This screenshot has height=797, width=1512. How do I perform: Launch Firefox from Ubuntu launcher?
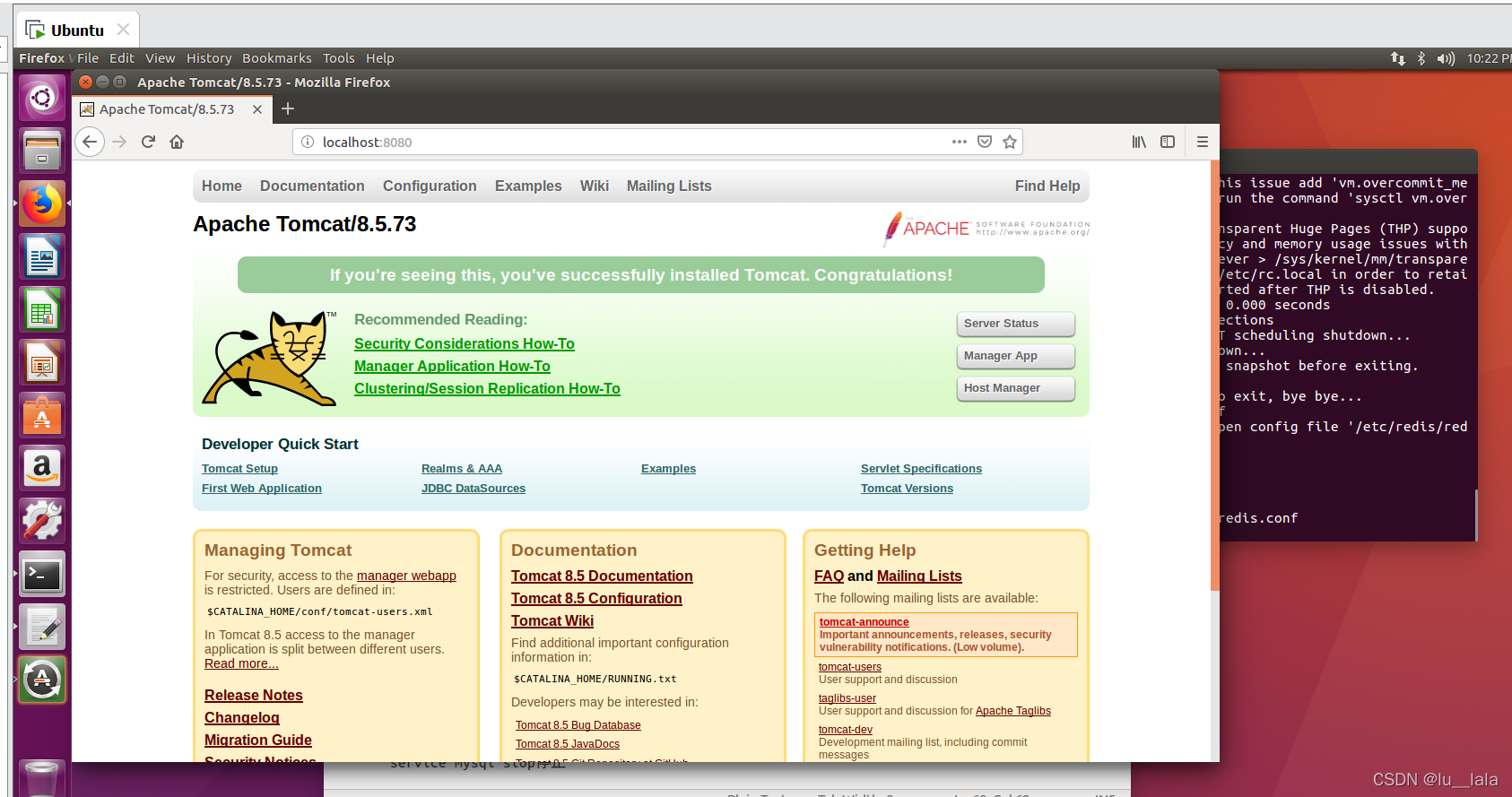[x=42, y=204]
